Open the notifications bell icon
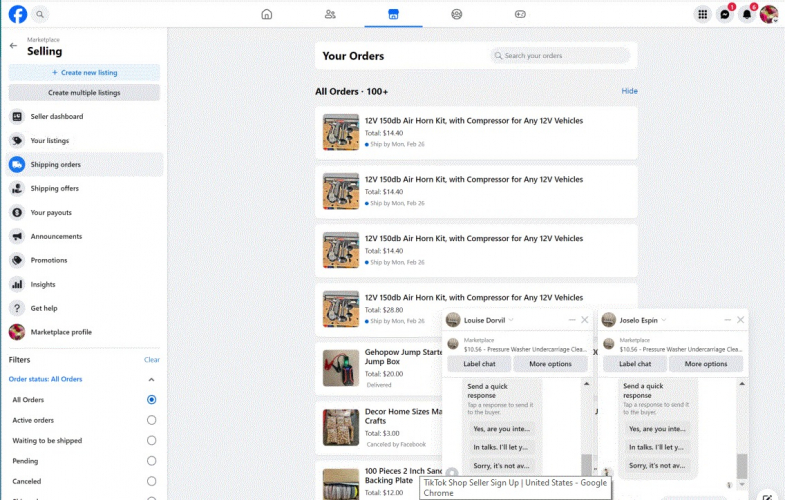The image size is (785, 500). [746, 14]
